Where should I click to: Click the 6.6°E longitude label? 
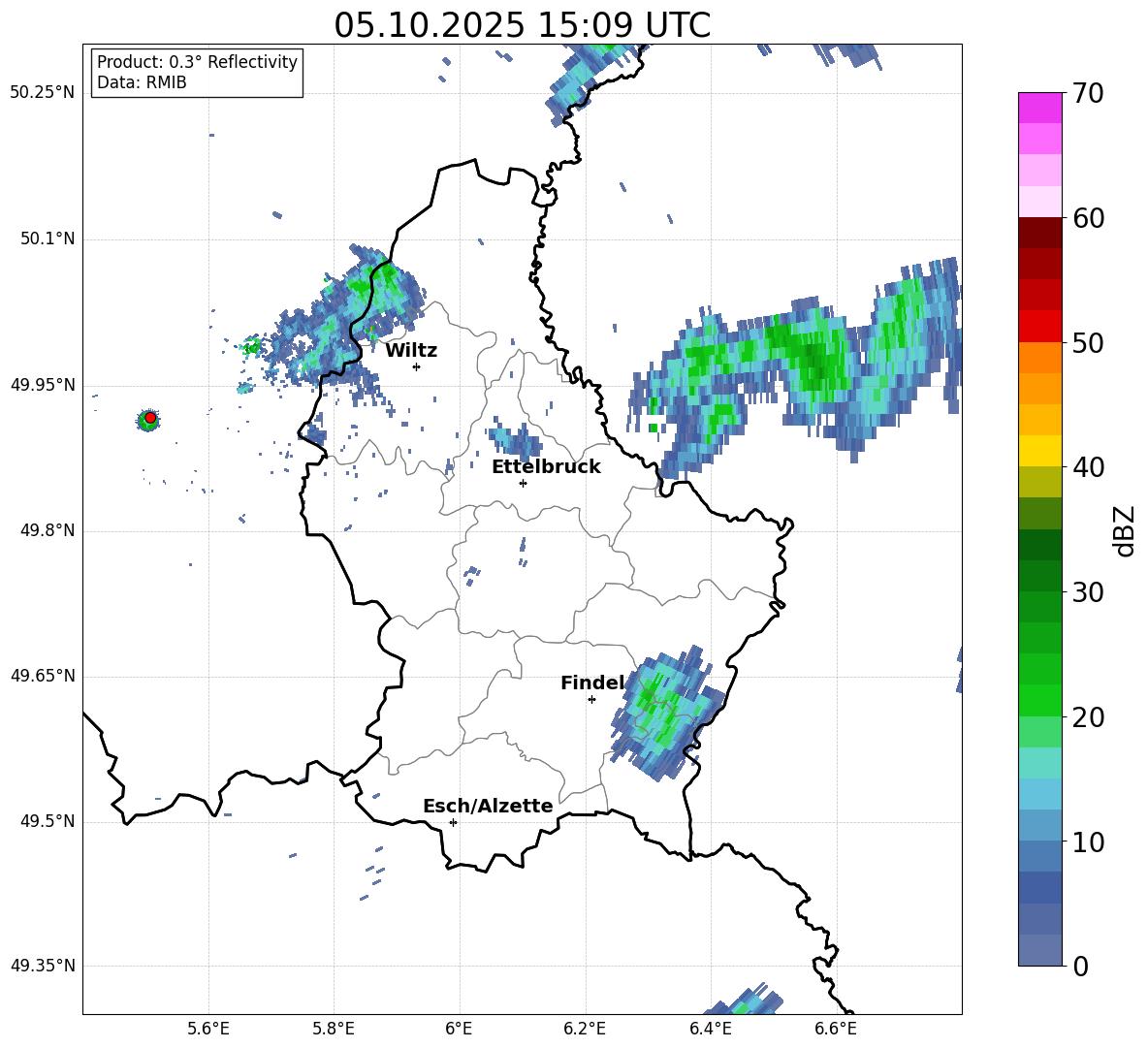pos(836,1029)
